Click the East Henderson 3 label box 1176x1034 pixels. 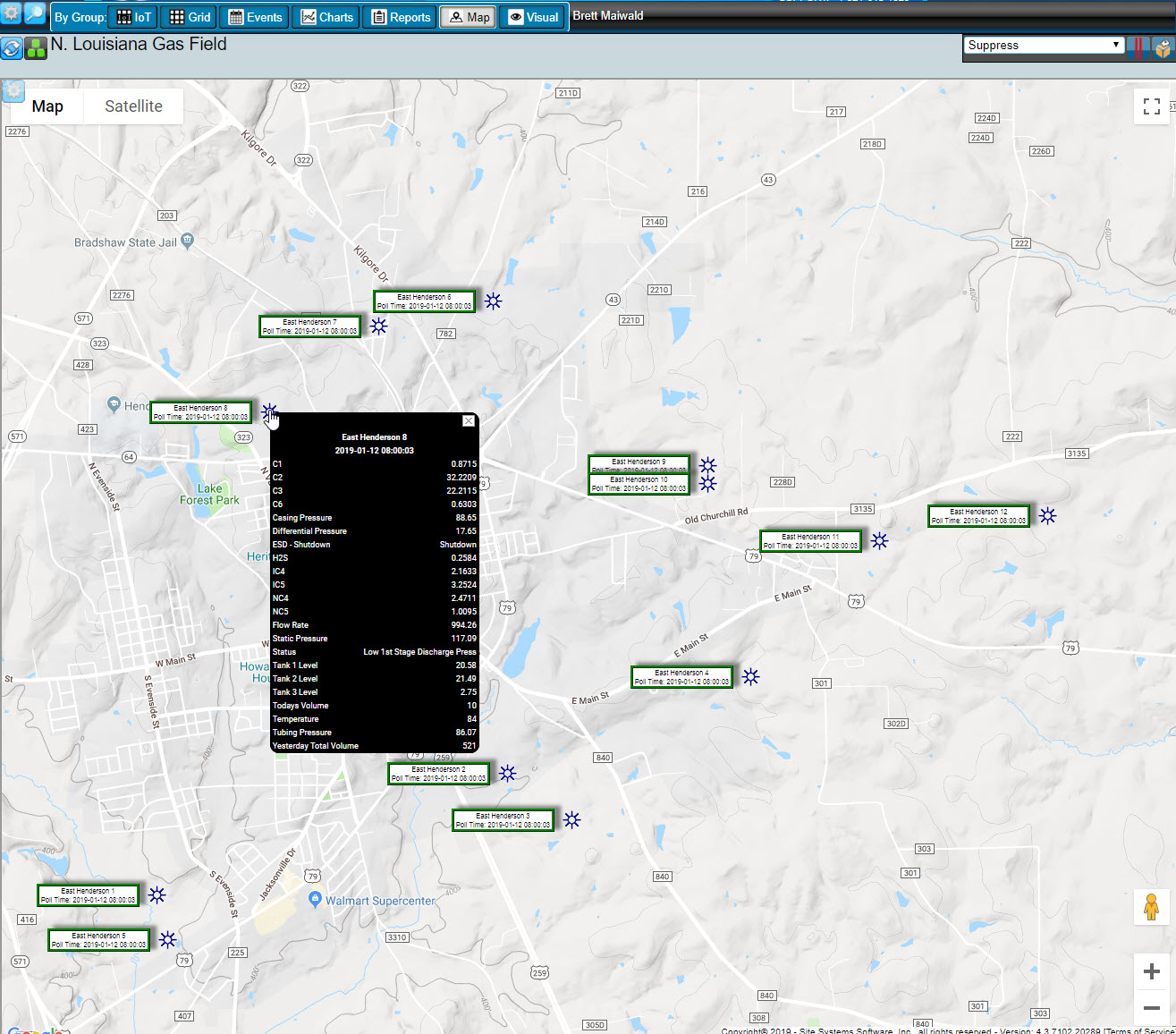tap(503, 820)
